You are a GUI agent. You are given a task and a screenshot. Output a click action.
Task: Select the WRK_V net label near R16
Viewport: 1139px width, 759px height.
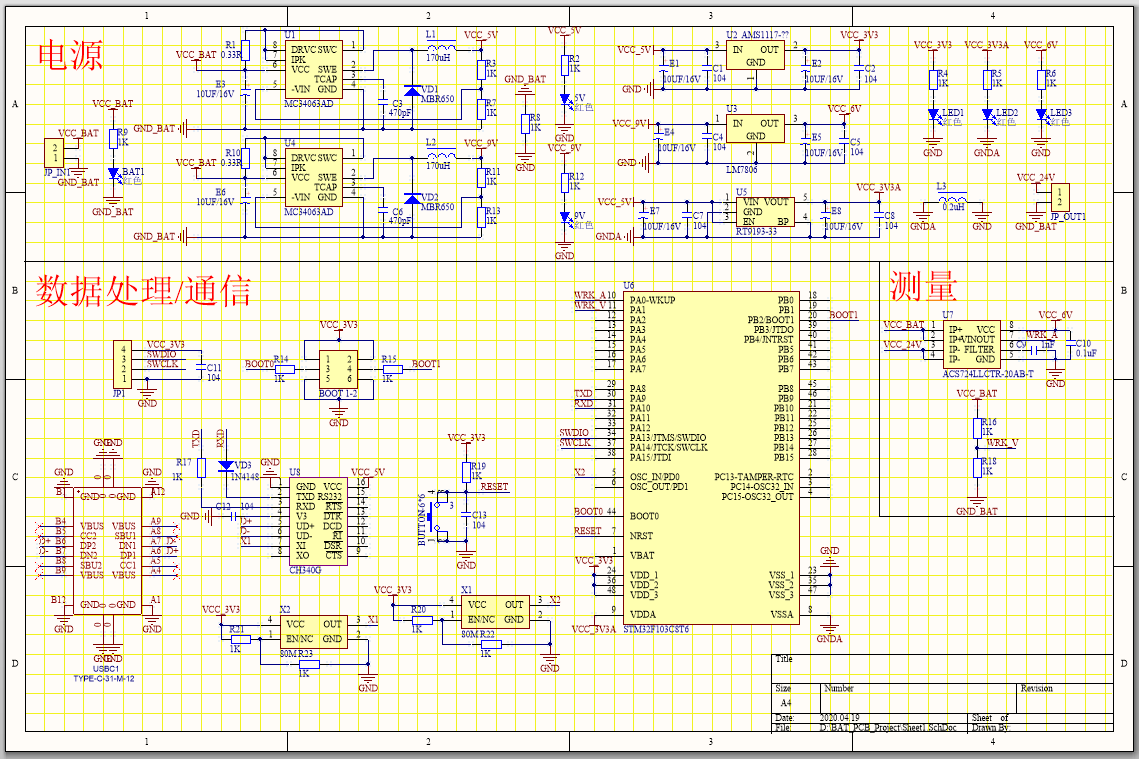pyautogui.click(x=1002, y=442)
